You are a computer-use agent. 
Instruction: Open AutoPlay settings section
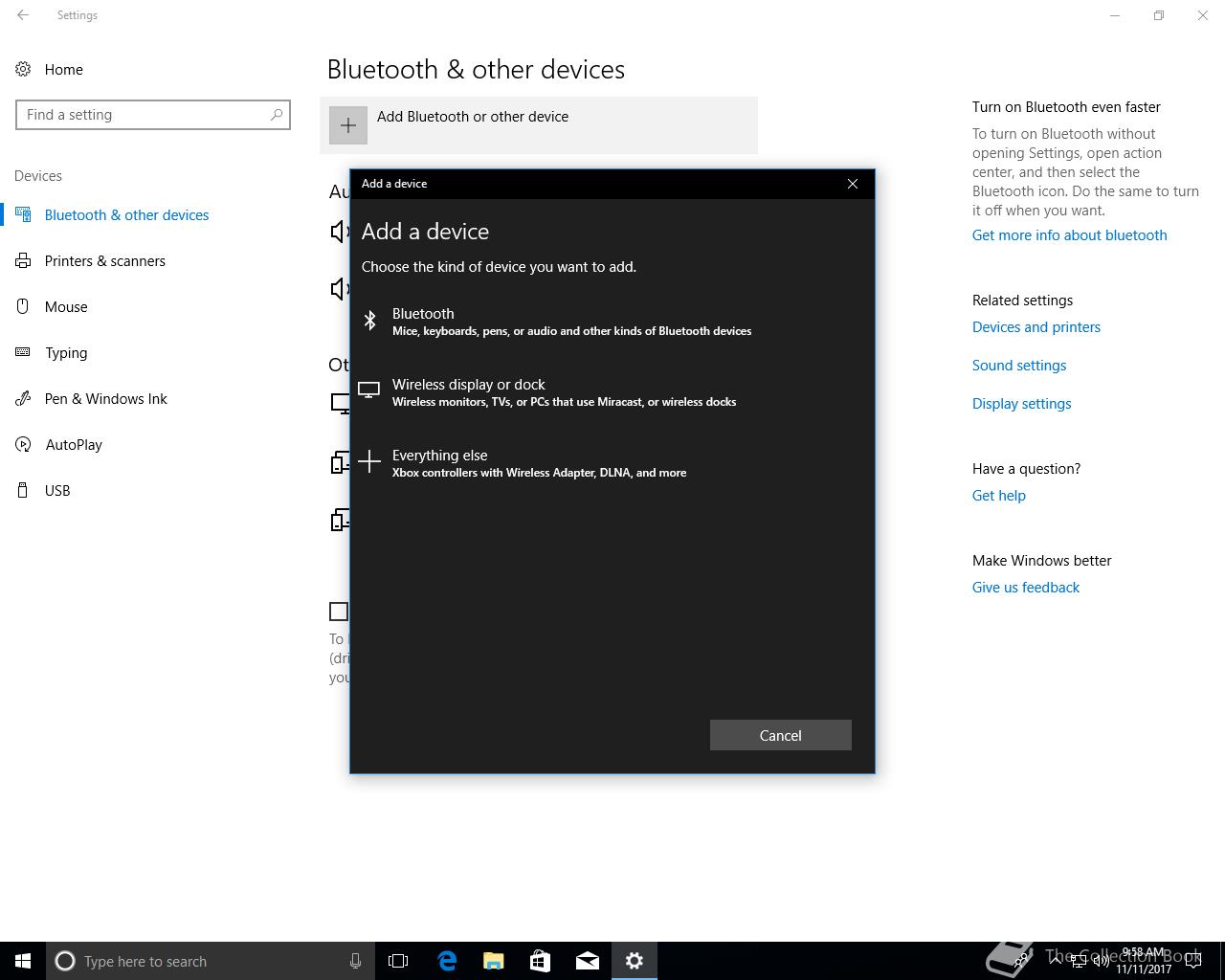[74, 445]
